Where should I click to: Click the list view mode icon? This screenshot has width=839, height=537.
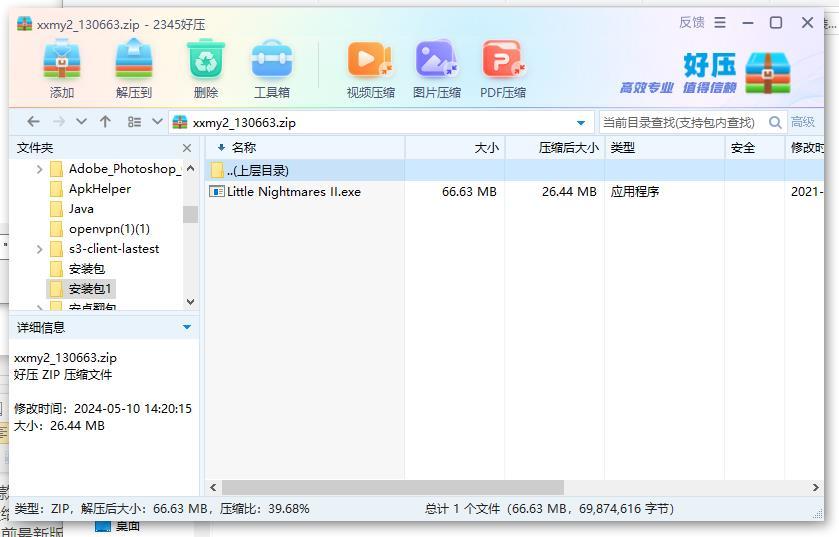coord(134,122)
